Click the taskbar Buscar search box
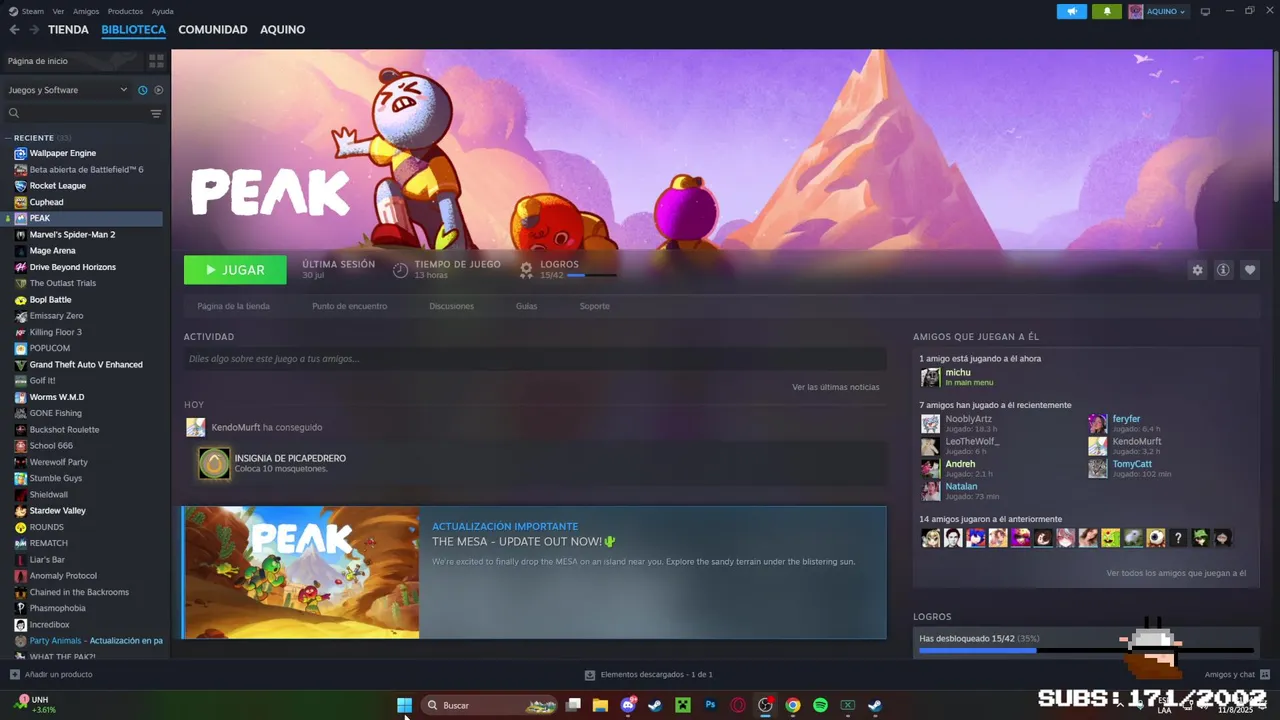Image resolution: width=1280 pixels, height=720 pixels. click(490, 705)
